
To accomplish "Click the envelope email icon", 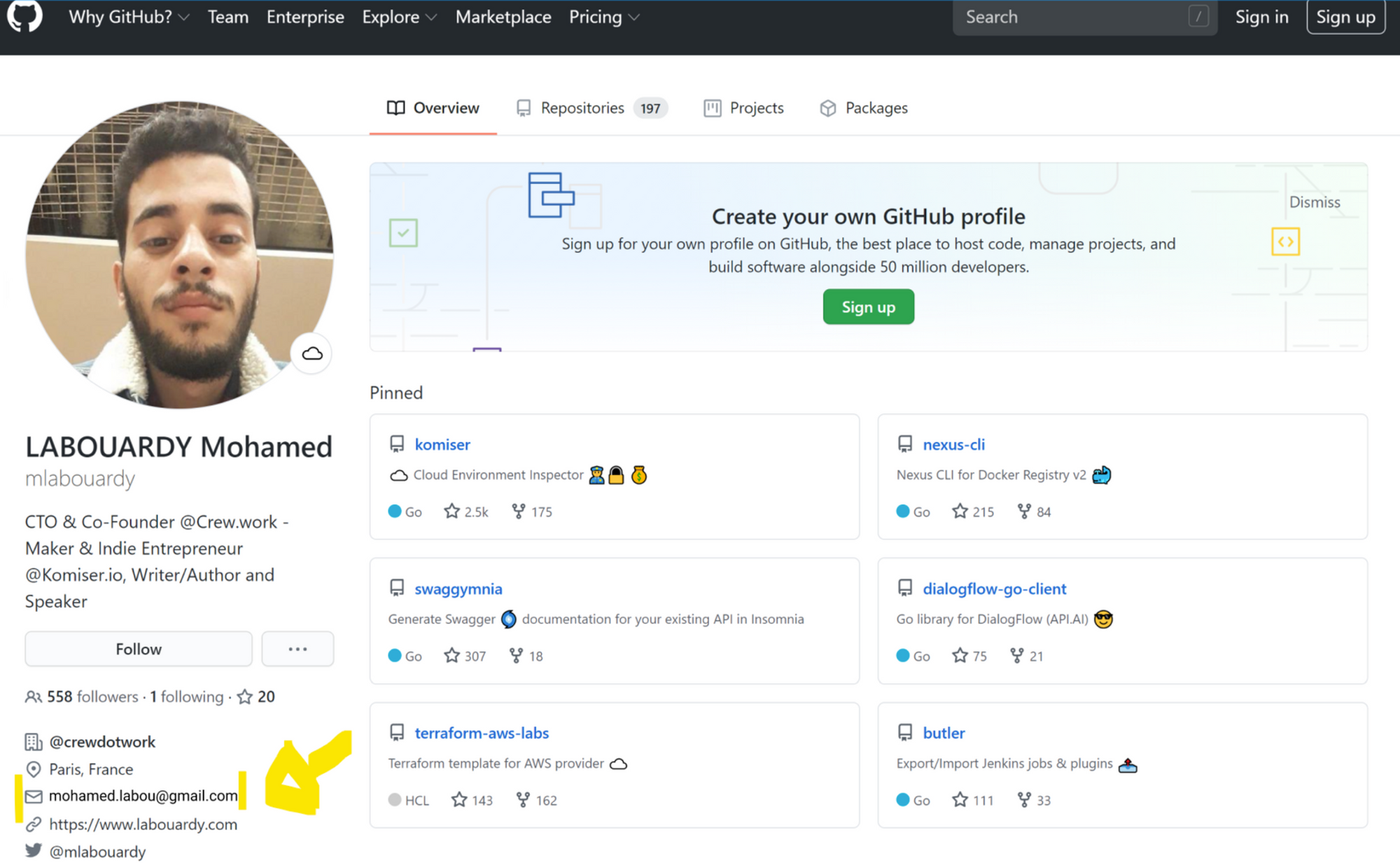I will (34, 797).
